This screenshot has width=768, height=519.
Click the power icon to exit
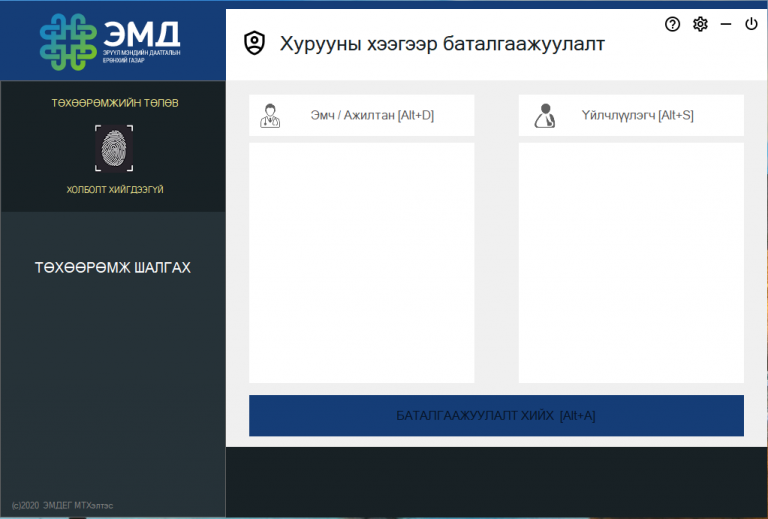point(751,24)
